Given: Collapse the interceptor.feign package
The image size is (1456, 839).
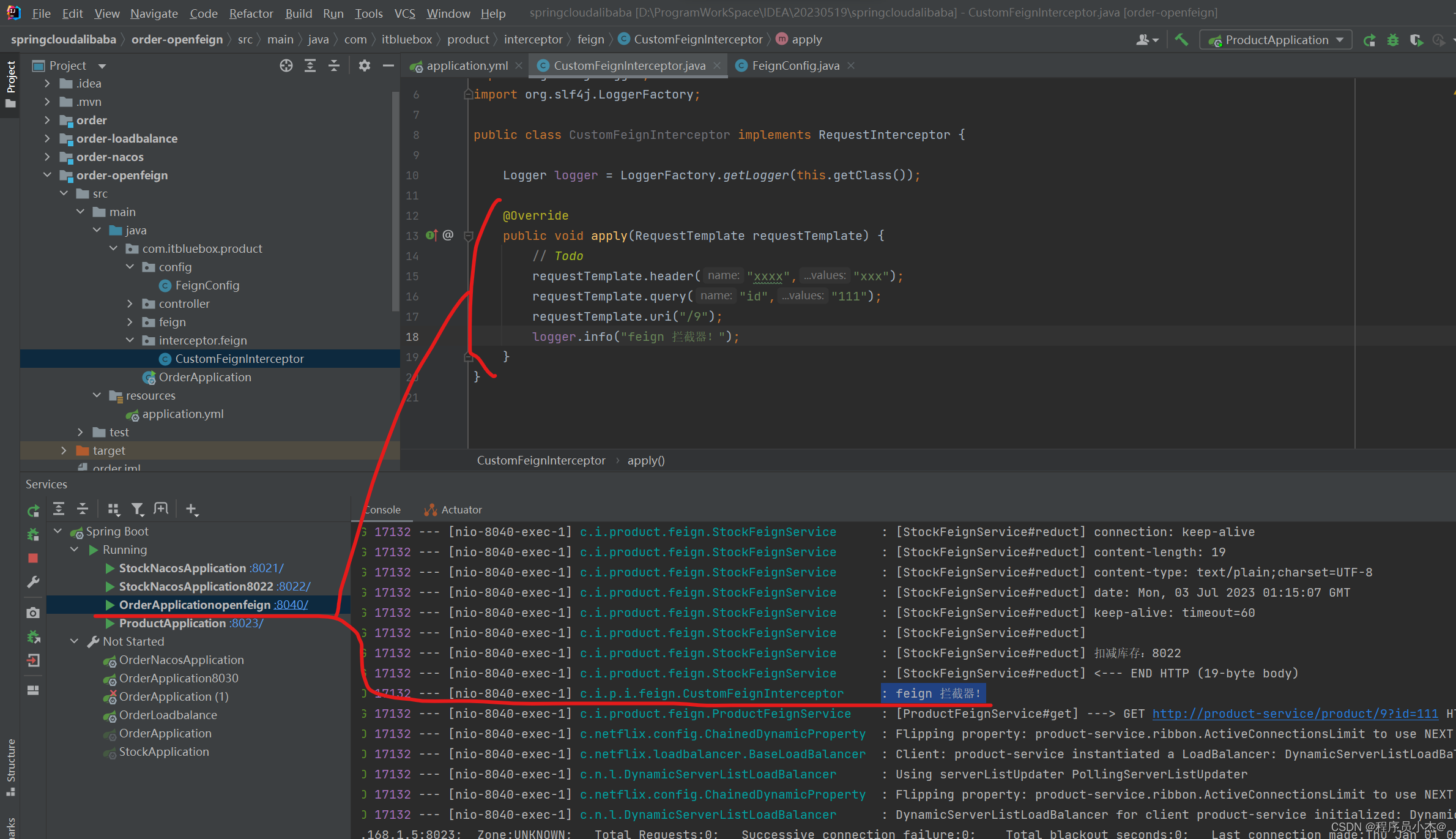Looking at the screenshot, I should [x=130, y=340].
